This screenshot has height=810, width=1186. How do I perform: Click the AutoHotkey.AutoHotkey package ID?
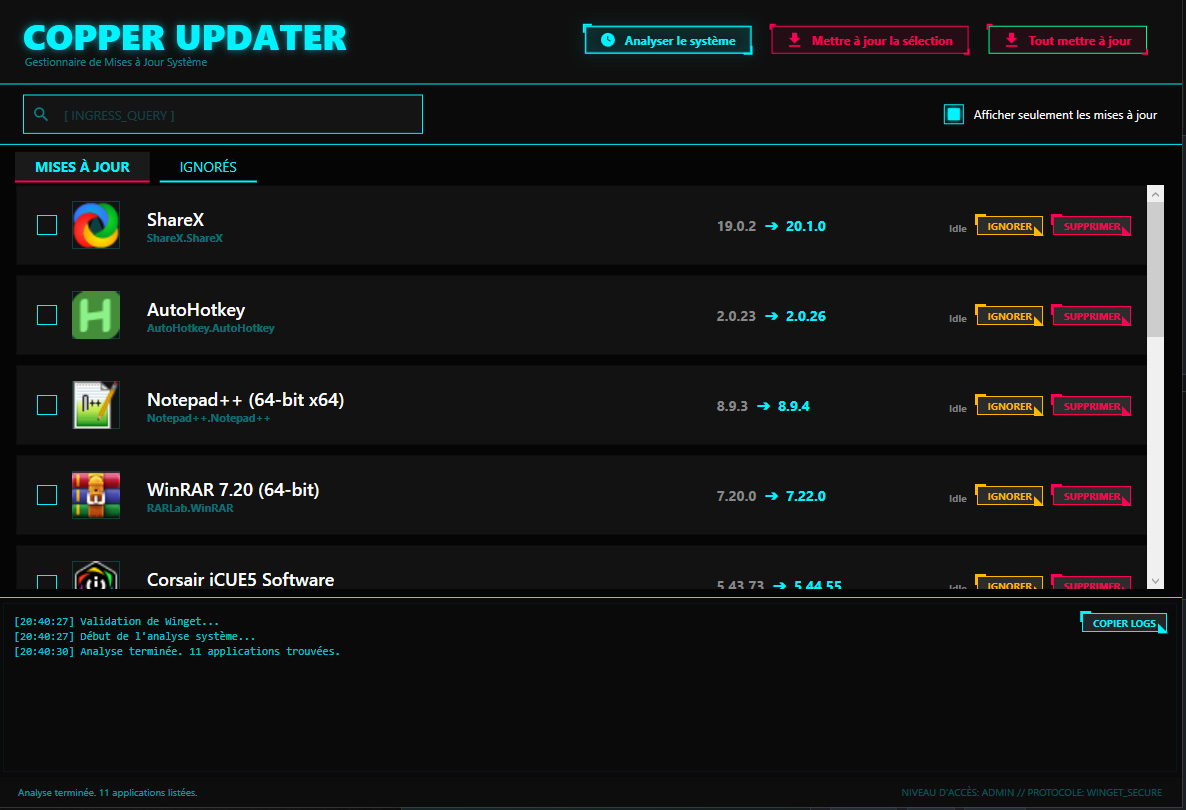[210, 328]
